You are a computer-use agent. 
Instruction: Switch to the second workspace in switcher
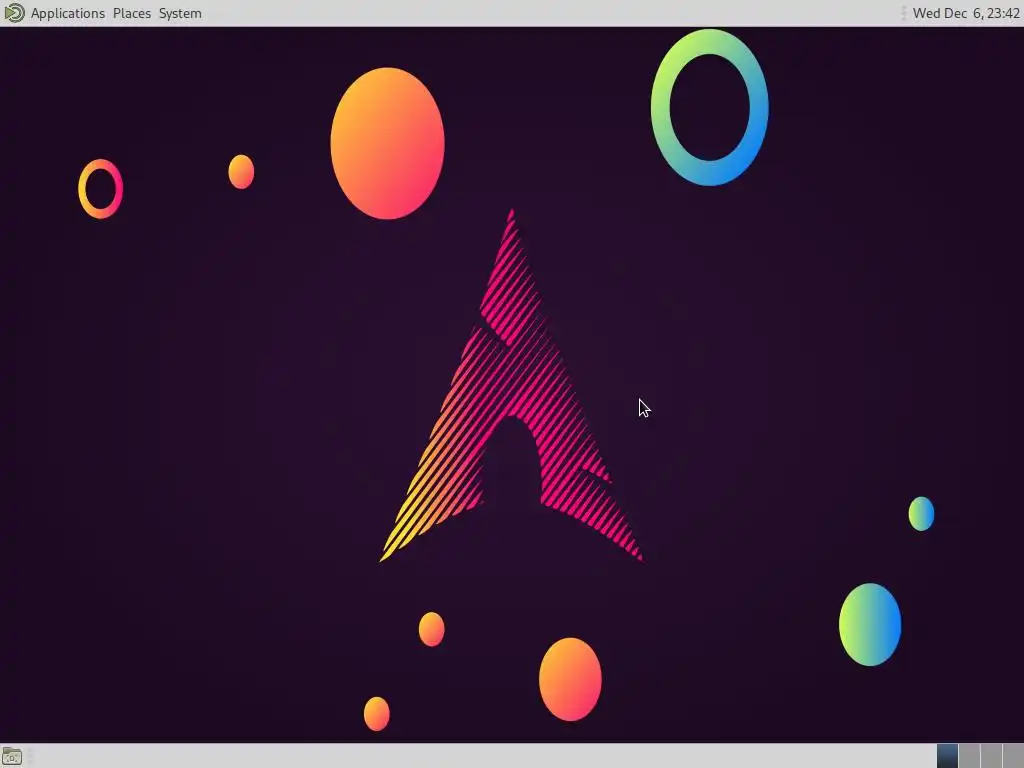969,756
